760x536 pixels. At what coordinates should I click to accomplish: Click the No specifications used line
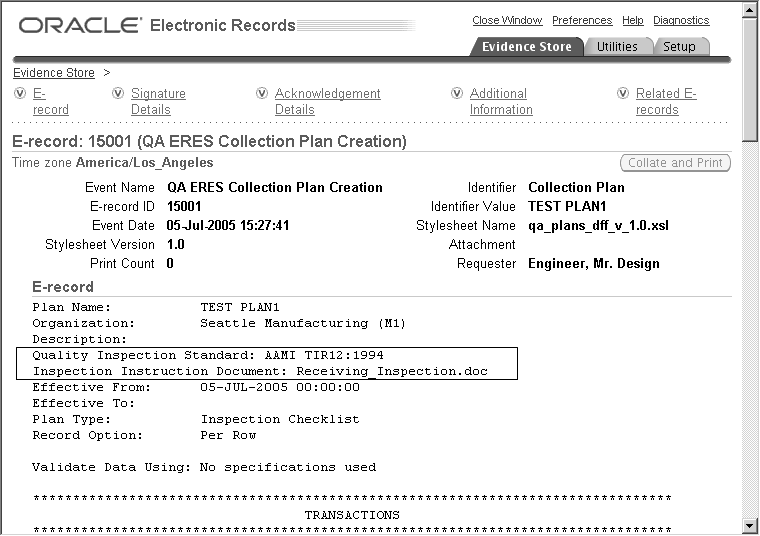pos(204,467)
